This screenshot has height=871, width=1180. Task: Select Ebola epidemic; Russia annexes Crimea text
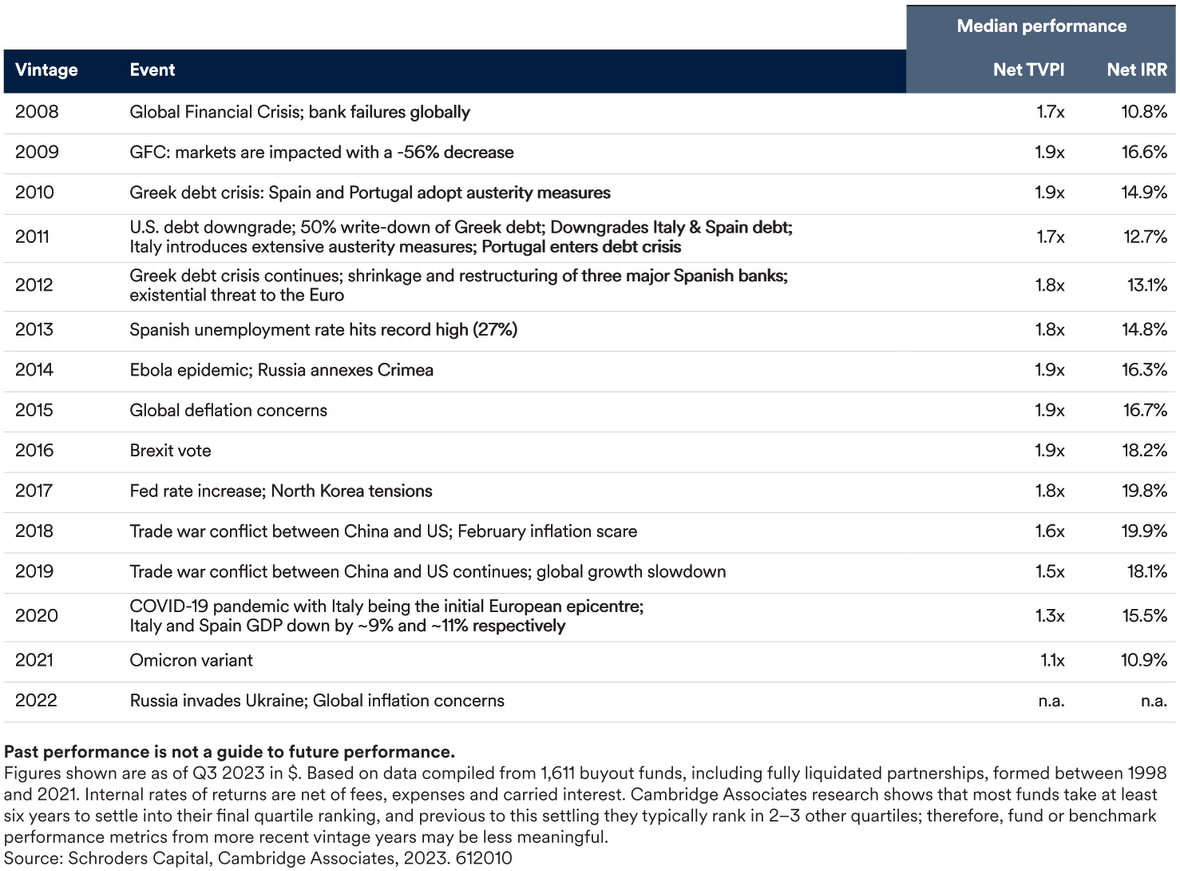(x=281, y=370)
